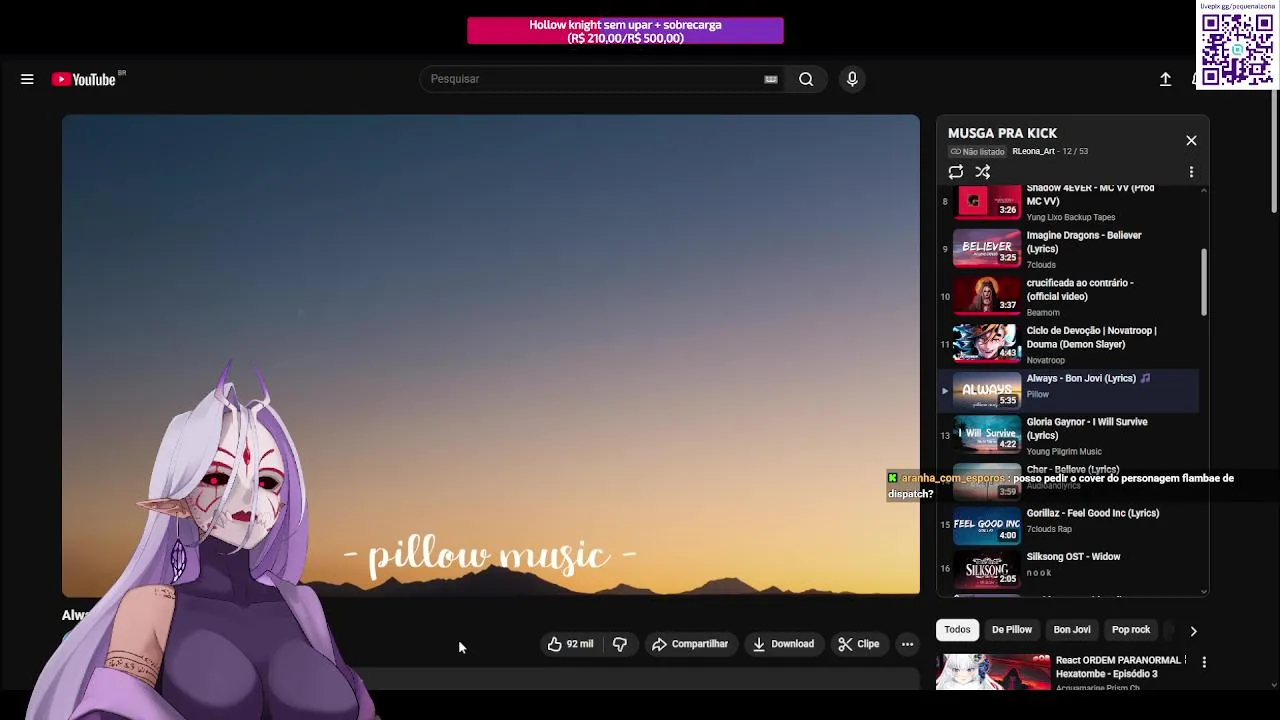Click the Young Pilgrim Music channel name
This screenshot has height=720, width=1280.
(x=1063, y=452)
